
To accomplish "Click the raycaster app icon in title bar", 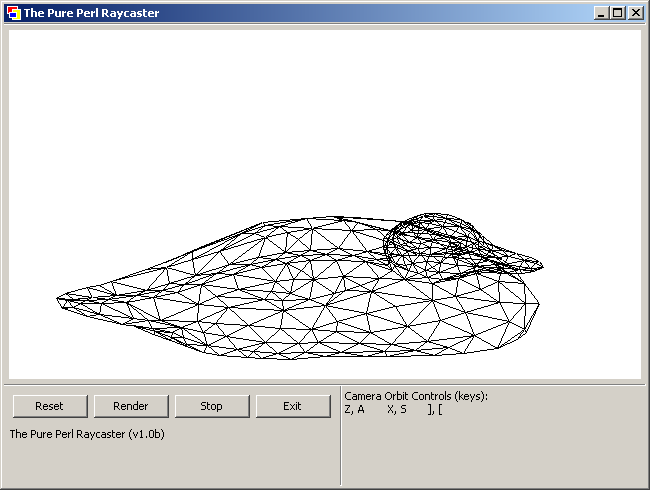I will pyautogui.click(x=14, y=13).
